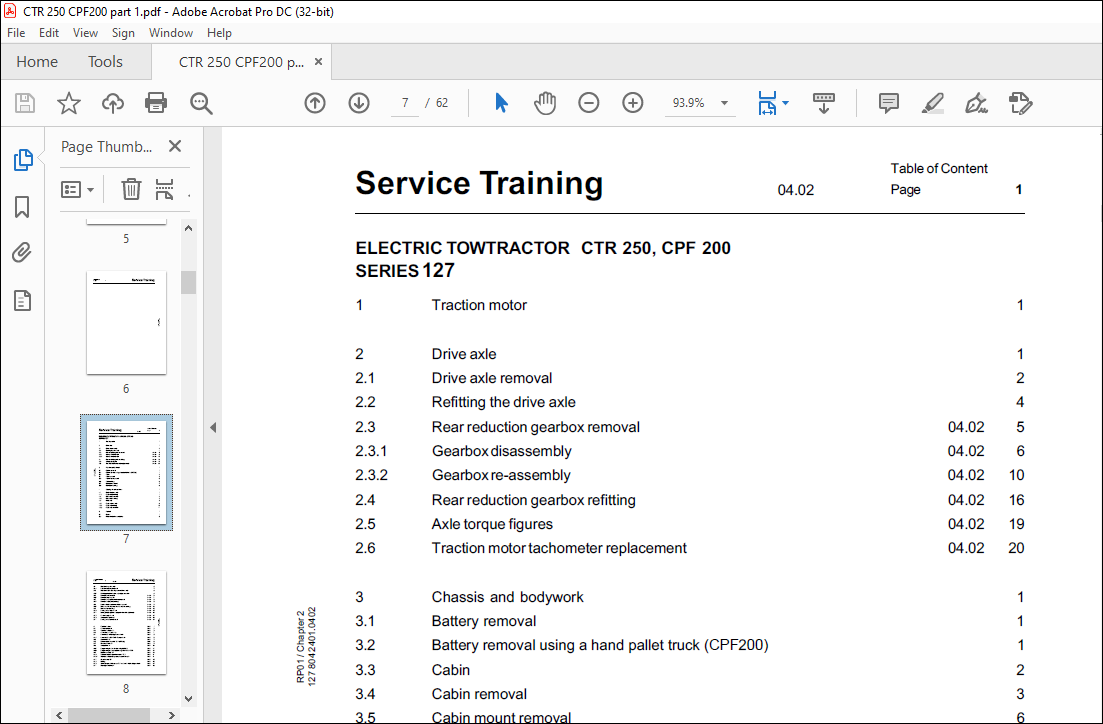Image resolution: width=1103 pixels, height=724 pixels.
Task: Click the 'Gearbox disassembly' entry
Action: click(x=502, y=451)
